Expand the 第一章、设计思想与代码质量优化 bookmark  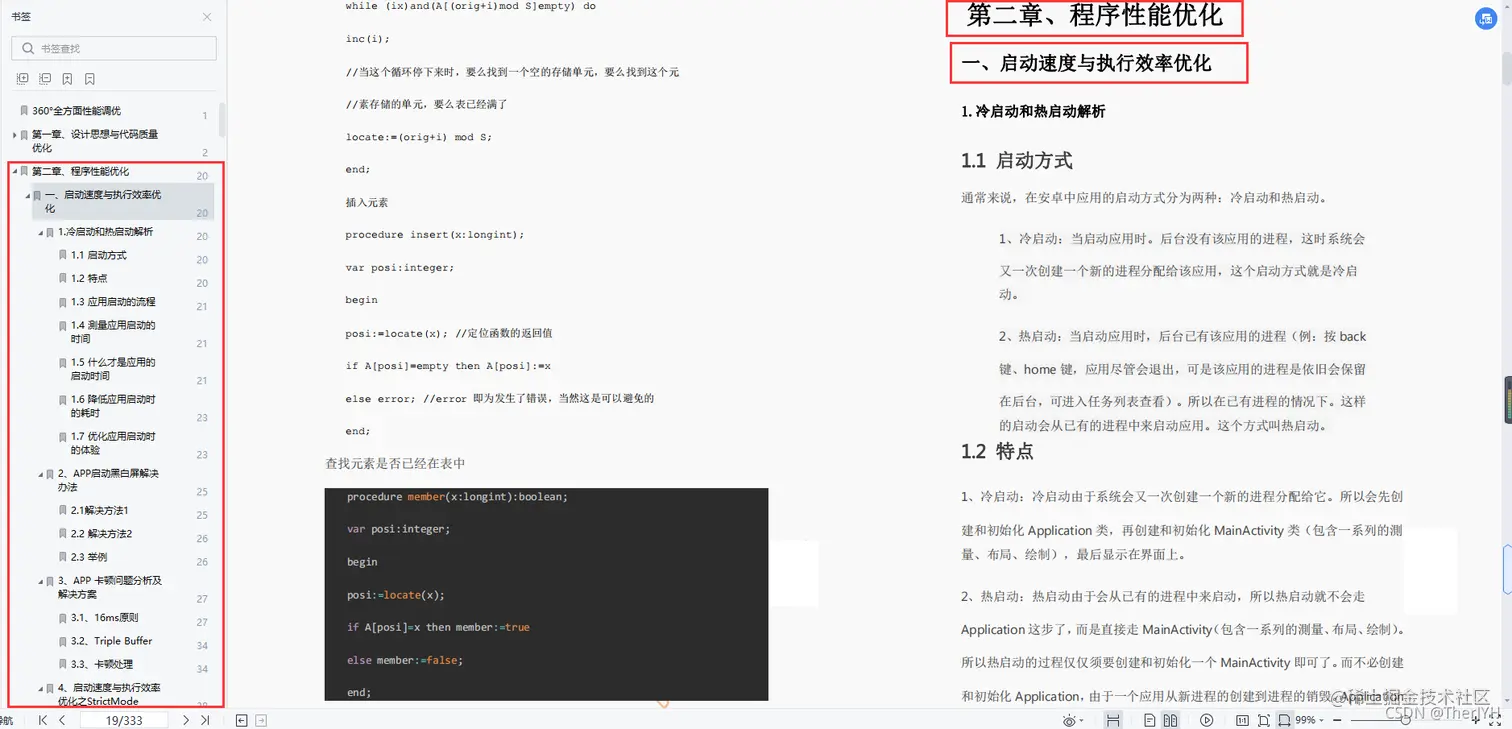pyautogui.click(x=14, y=134)
